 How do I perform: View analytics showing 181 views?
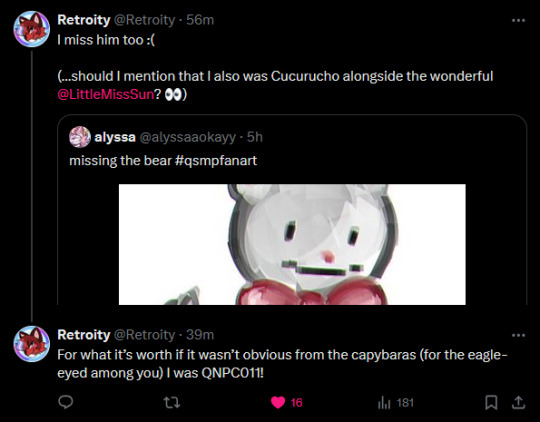pyautogui.click(x=395, y=402)
